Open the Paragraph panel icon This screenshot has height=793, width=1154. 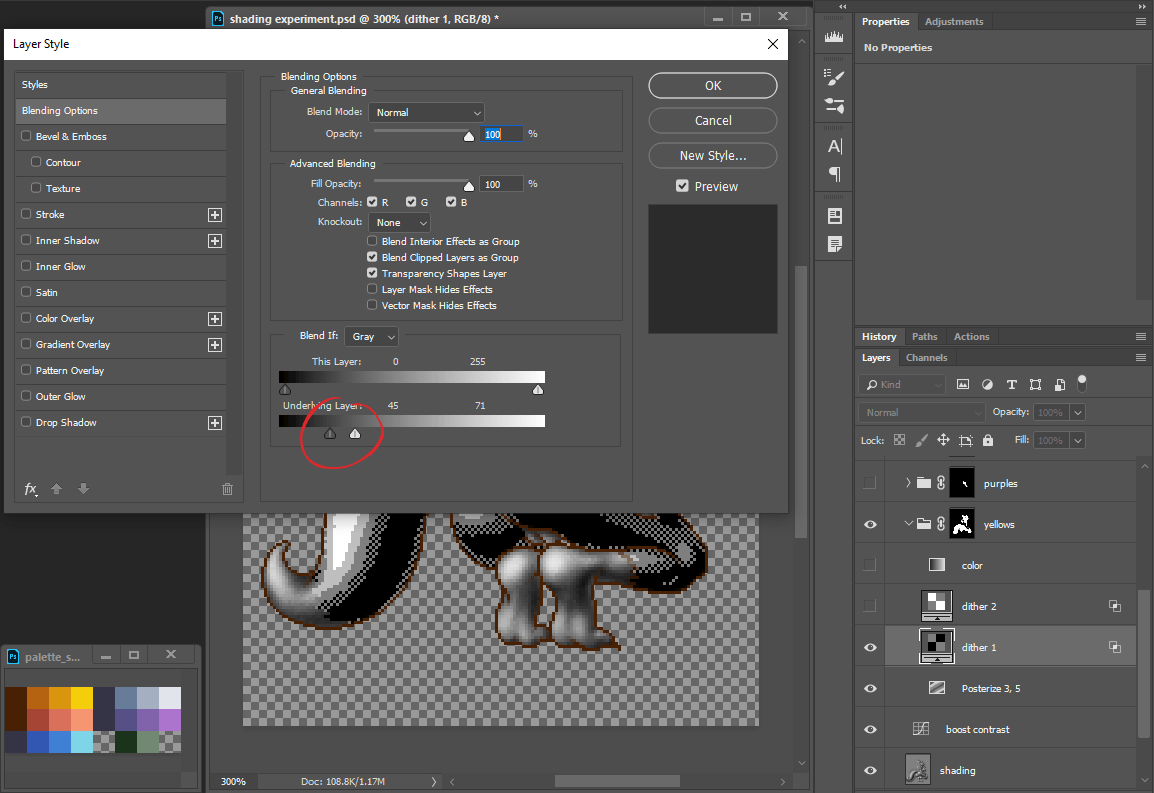(834, 174)
